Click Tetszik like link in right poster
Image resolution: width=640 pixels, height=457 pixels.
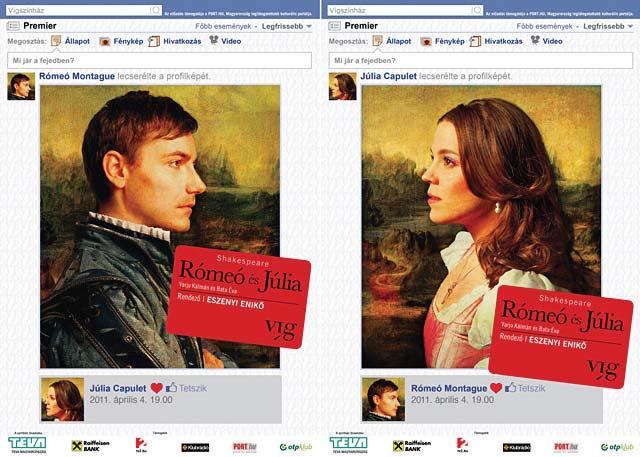[531, 388]
